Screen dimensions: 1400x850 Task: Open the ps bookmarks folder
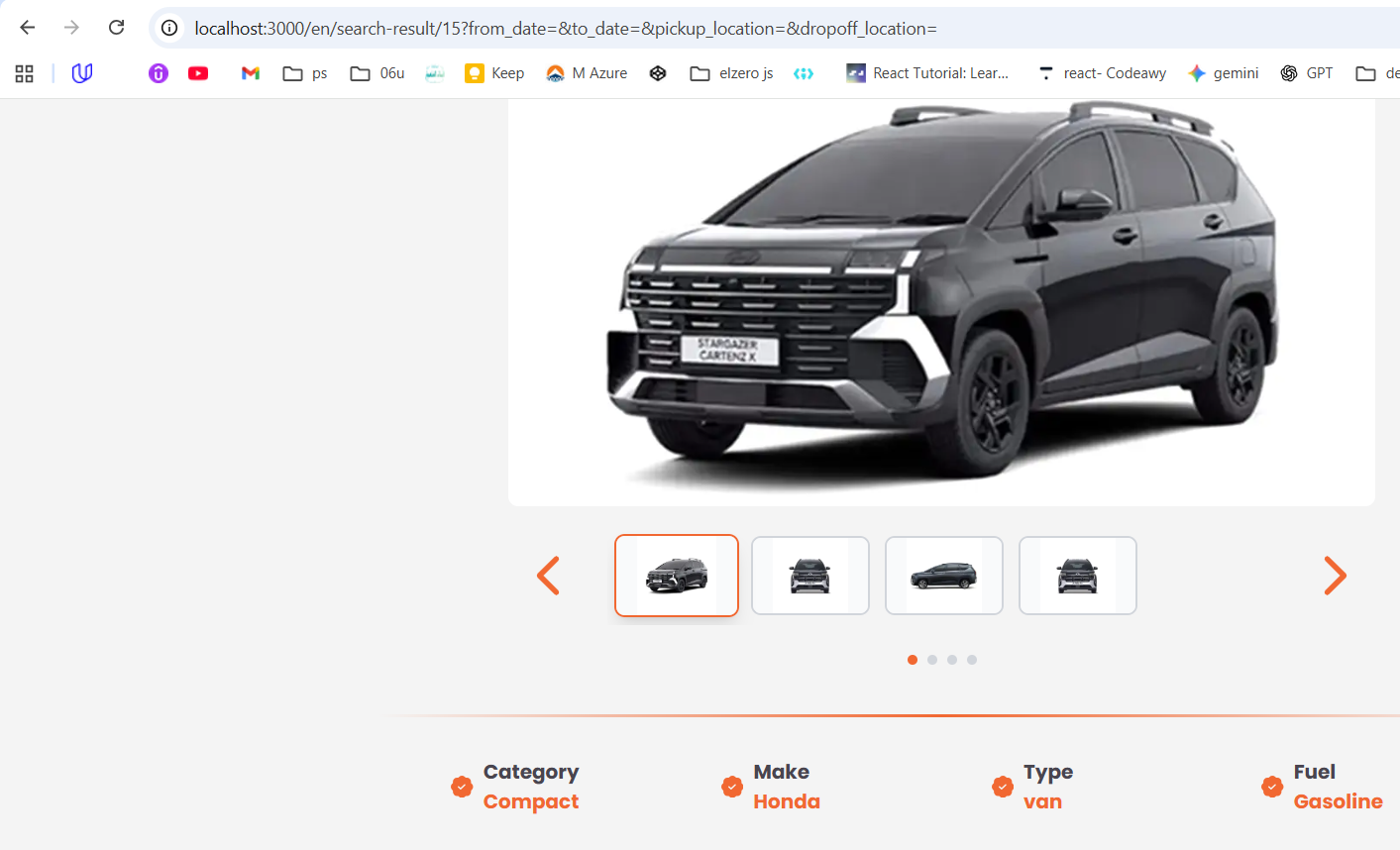pyautogui.click(x=305, y=73)
